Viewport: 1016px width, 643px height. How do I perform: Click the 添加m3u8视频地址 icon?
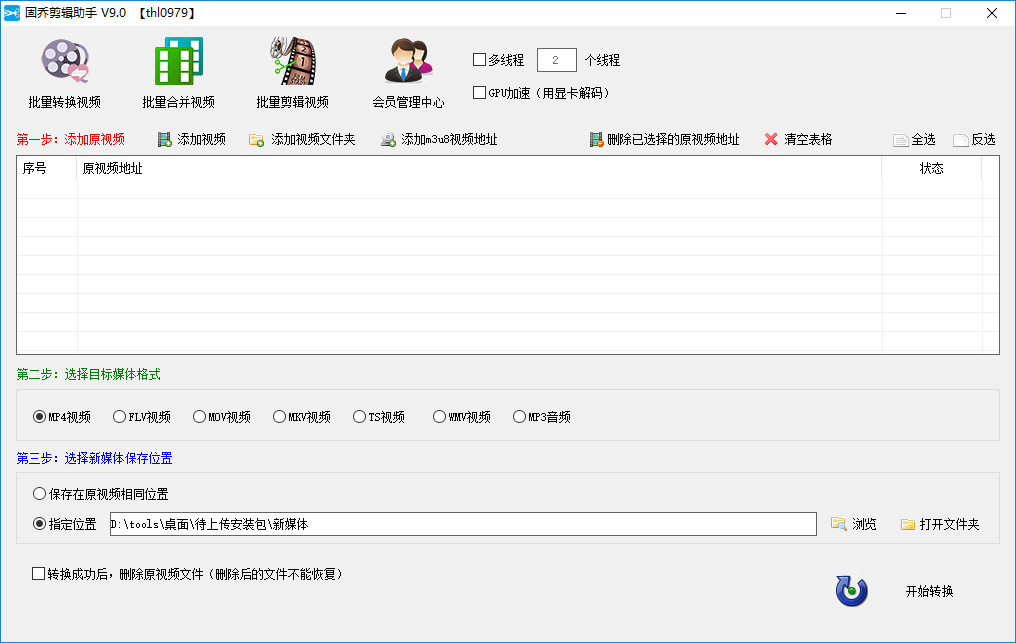click(x=388, y=139)
